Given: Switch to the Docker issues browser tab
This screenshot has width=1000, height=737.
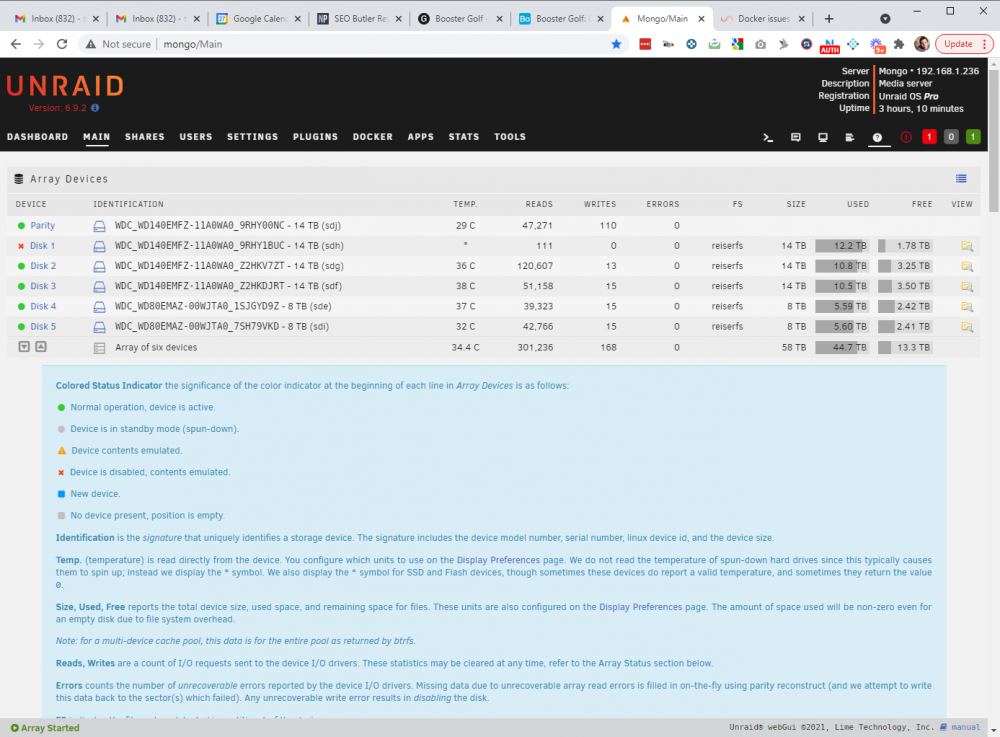Looking at the screenshot, I should pos(763,18).
